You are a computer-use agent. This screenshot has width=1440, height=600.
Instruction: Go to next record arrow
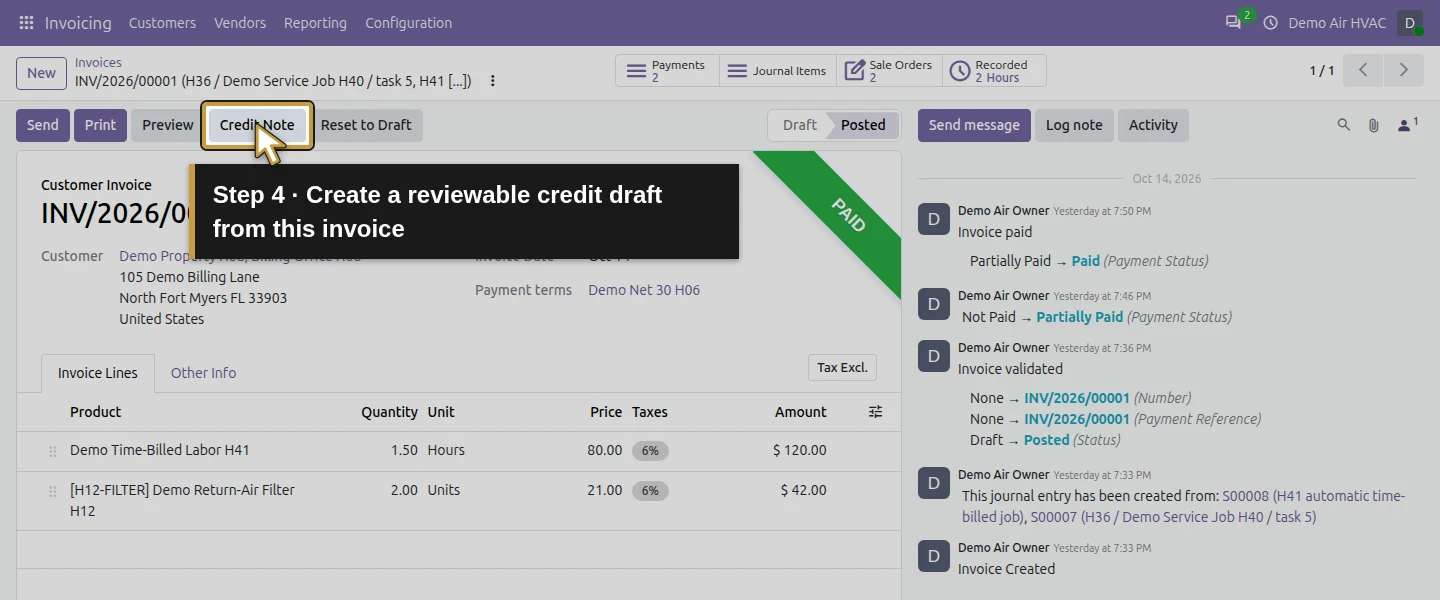(x=1404, y=70)
